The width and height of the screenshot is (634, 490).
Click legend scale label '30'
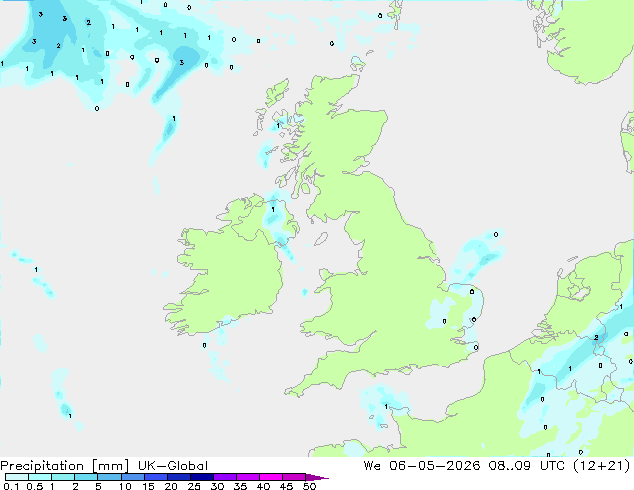point(217,486)
